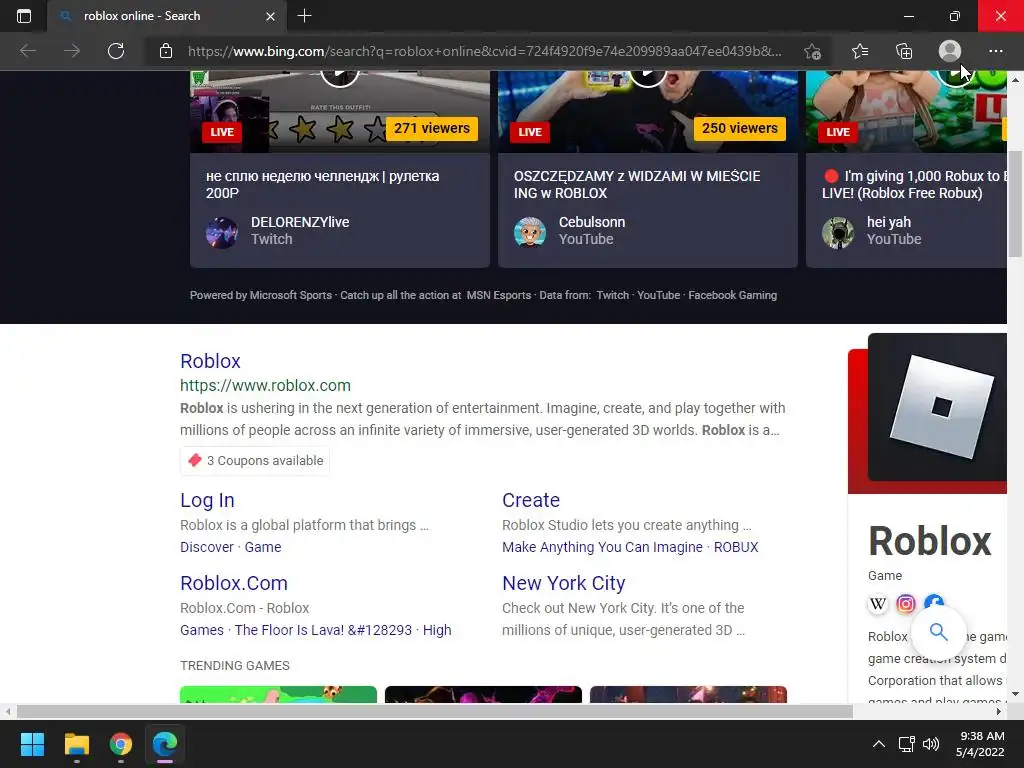Visit https://www.roblox.com green URL

(265, 385)
